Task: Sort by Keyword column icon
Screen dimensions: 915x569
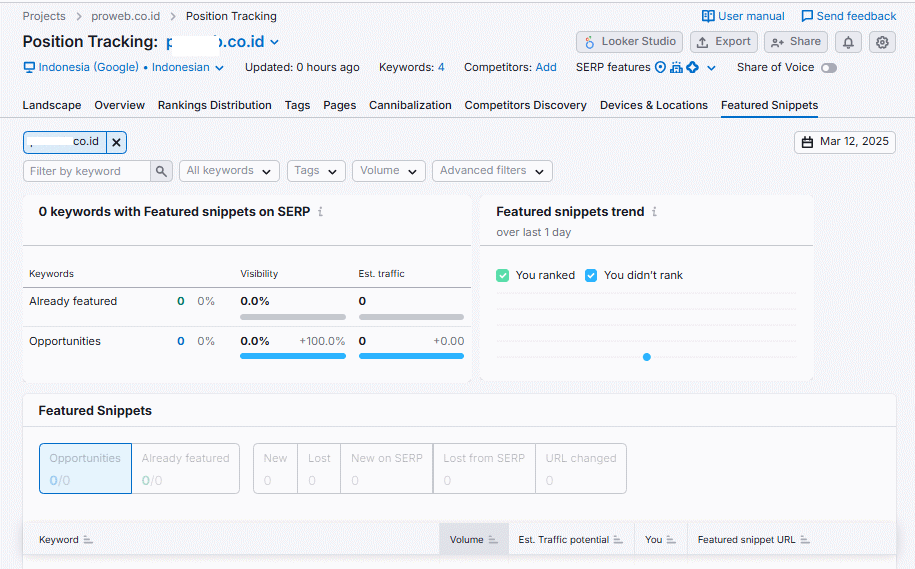Action: [88, 540]
